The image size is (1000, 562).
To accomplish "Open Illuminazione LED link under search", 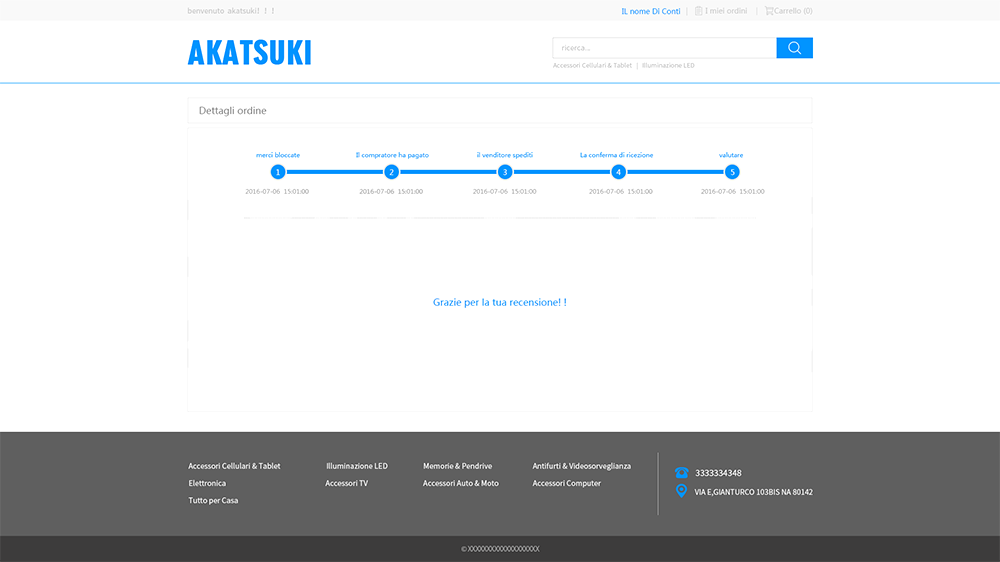I will pyautogui.click(x=668, y=66).
